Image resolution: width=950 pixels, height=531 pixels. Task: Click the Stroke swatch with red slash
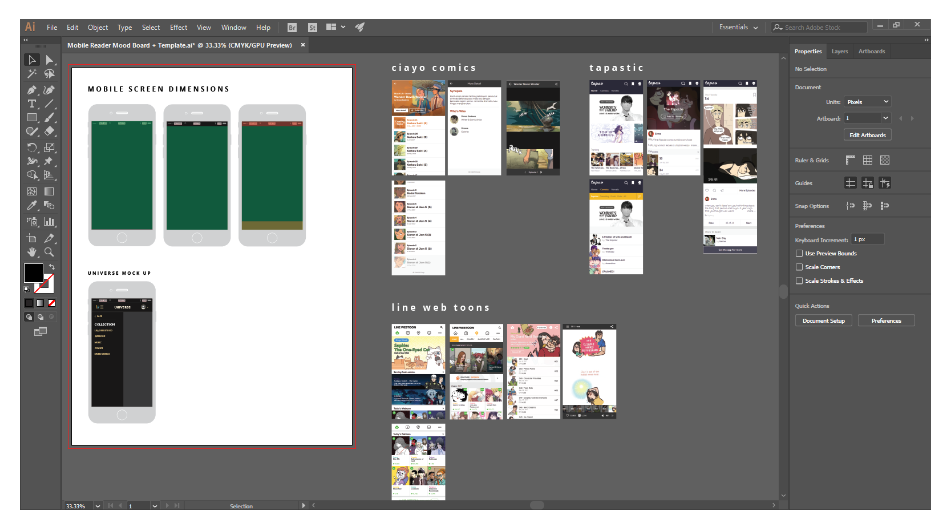[45, 284]
